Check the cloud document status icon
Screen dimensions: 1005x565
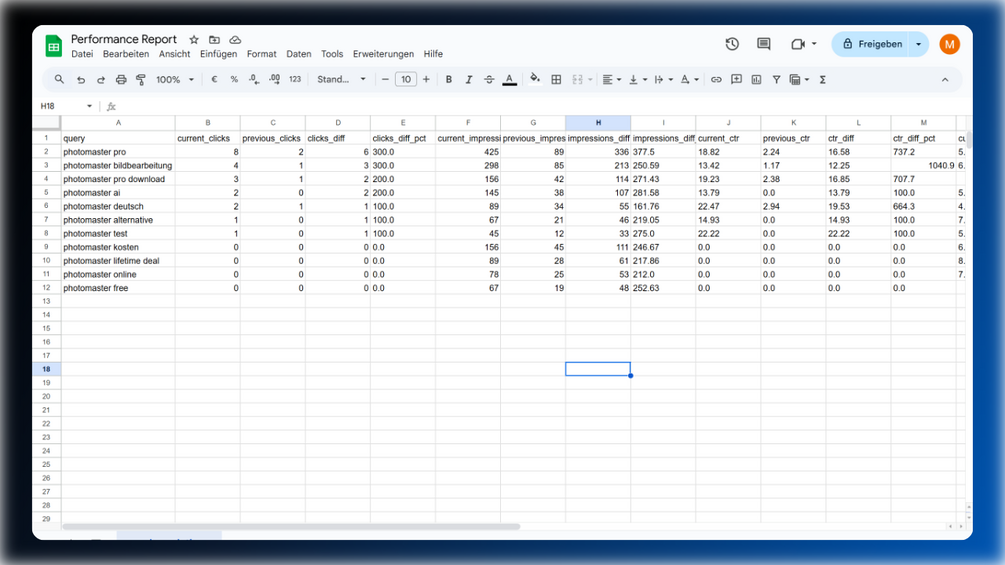coord(235,40)
